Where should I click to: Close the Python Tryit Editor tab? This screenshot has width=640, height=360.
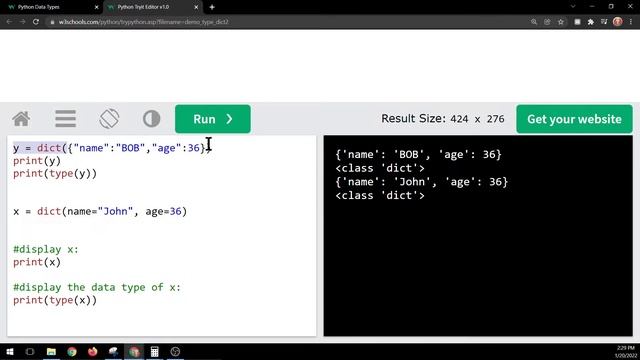[x=196, y=7]
